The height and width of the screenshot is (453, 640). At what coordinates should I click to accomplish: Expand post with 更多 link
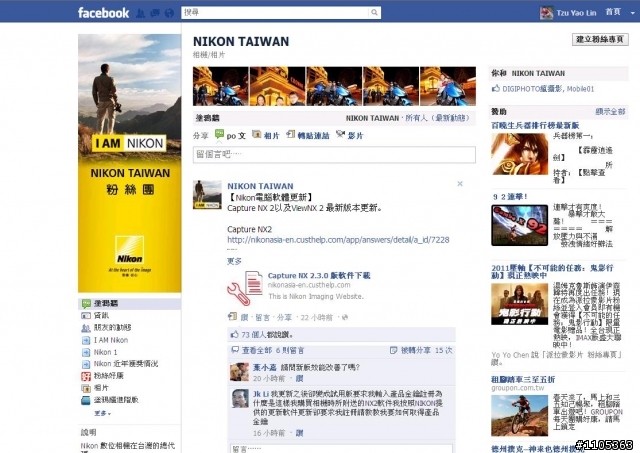[x=234, y=261]
